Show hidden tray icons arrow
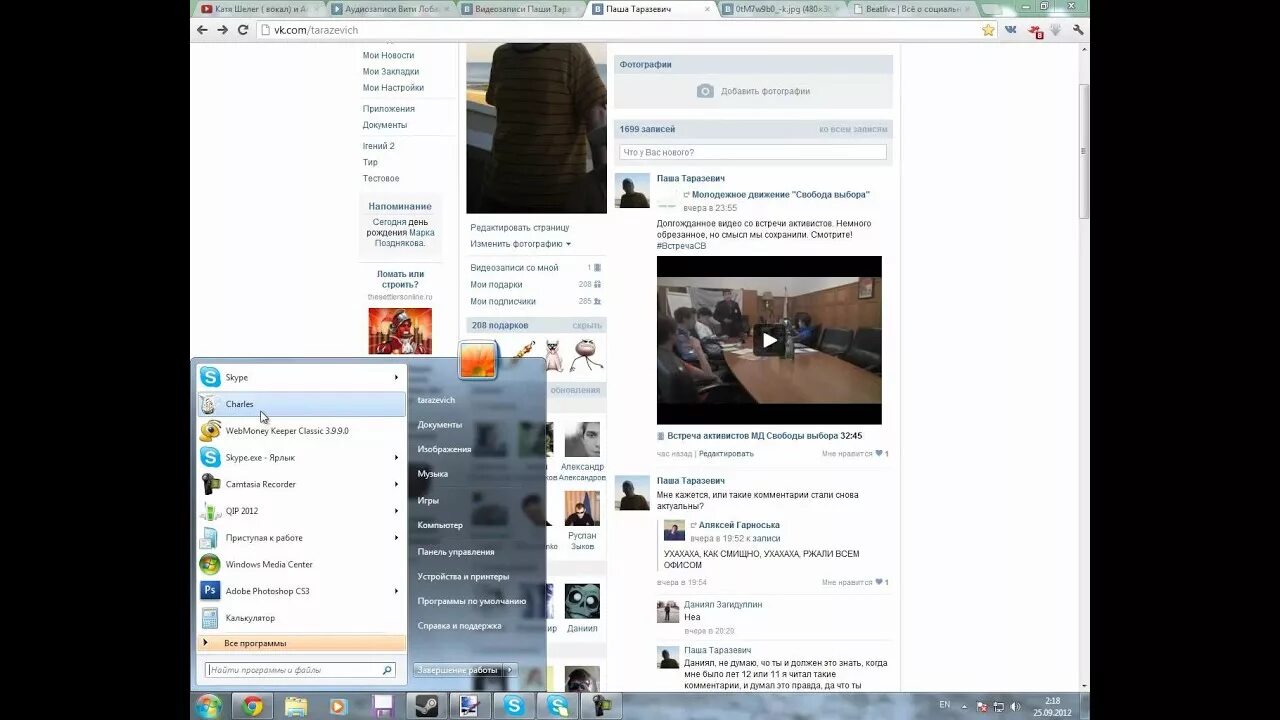 tap(964, 706)
